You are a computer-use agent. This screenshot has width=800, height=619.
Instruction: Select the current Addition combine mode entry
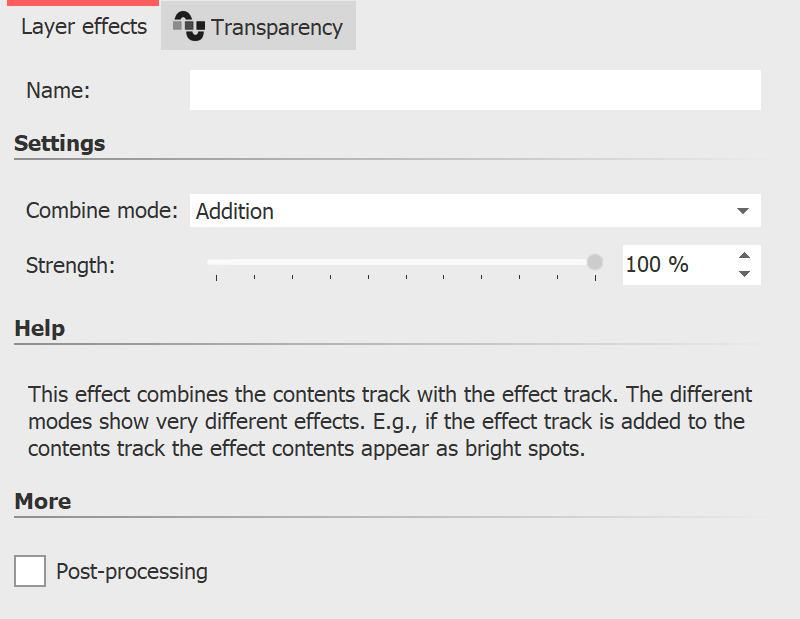(x=235, y=211)
